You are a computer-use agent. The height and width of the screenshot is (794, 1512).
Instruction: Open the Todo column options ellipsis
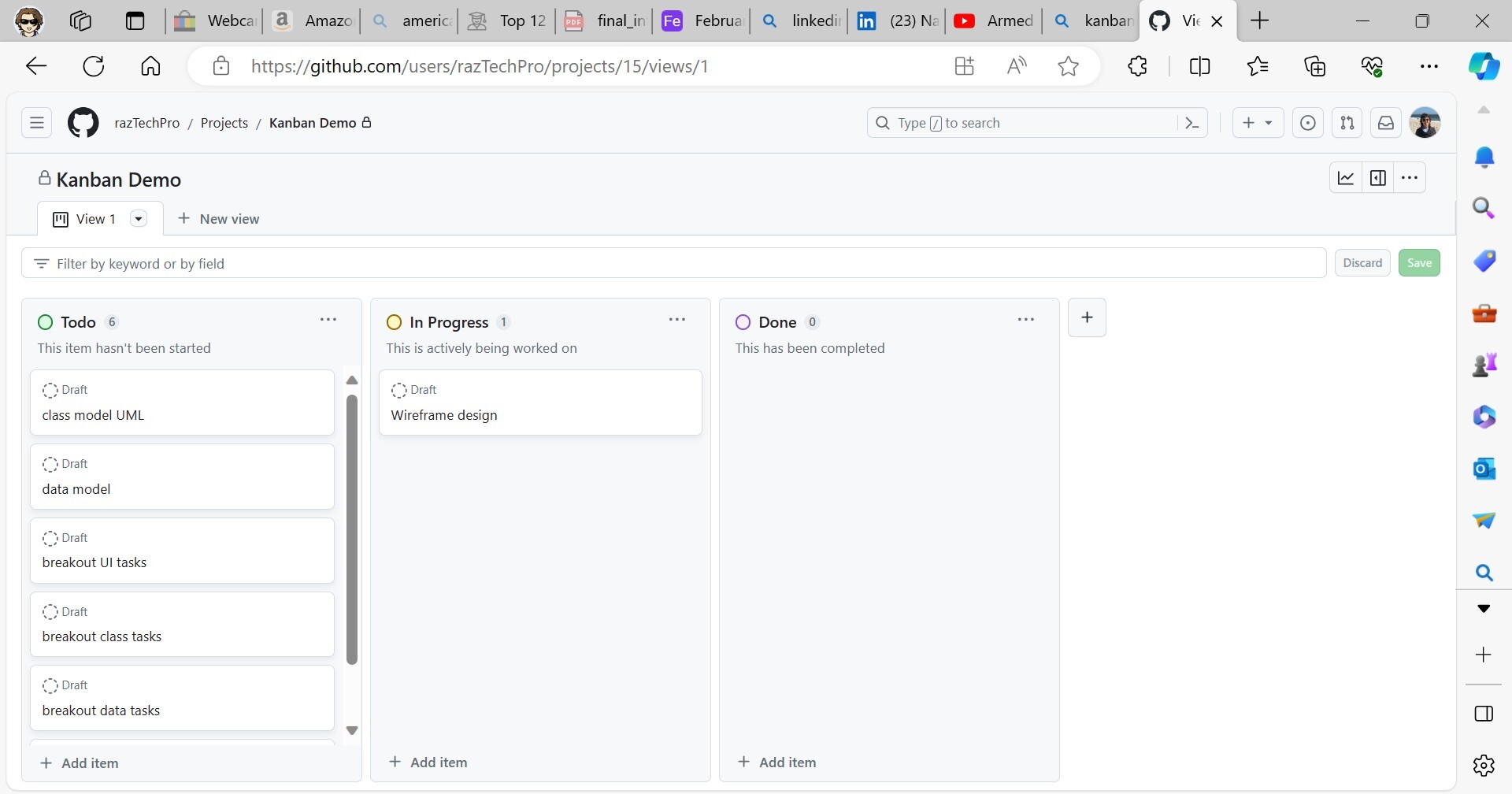(328, 320)
